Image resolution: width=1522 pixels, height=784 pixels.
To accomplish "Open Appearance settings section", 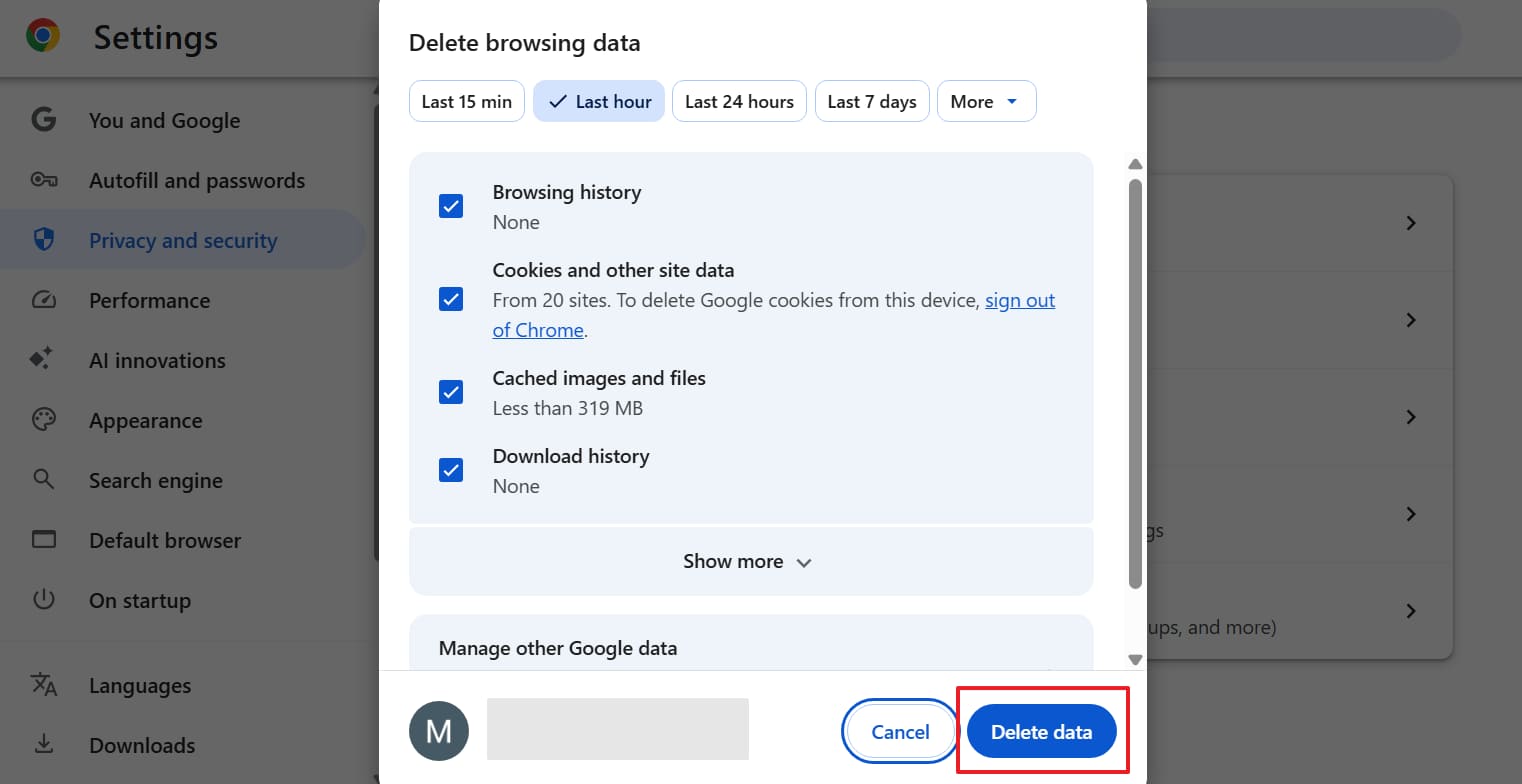I will [184, 420].
